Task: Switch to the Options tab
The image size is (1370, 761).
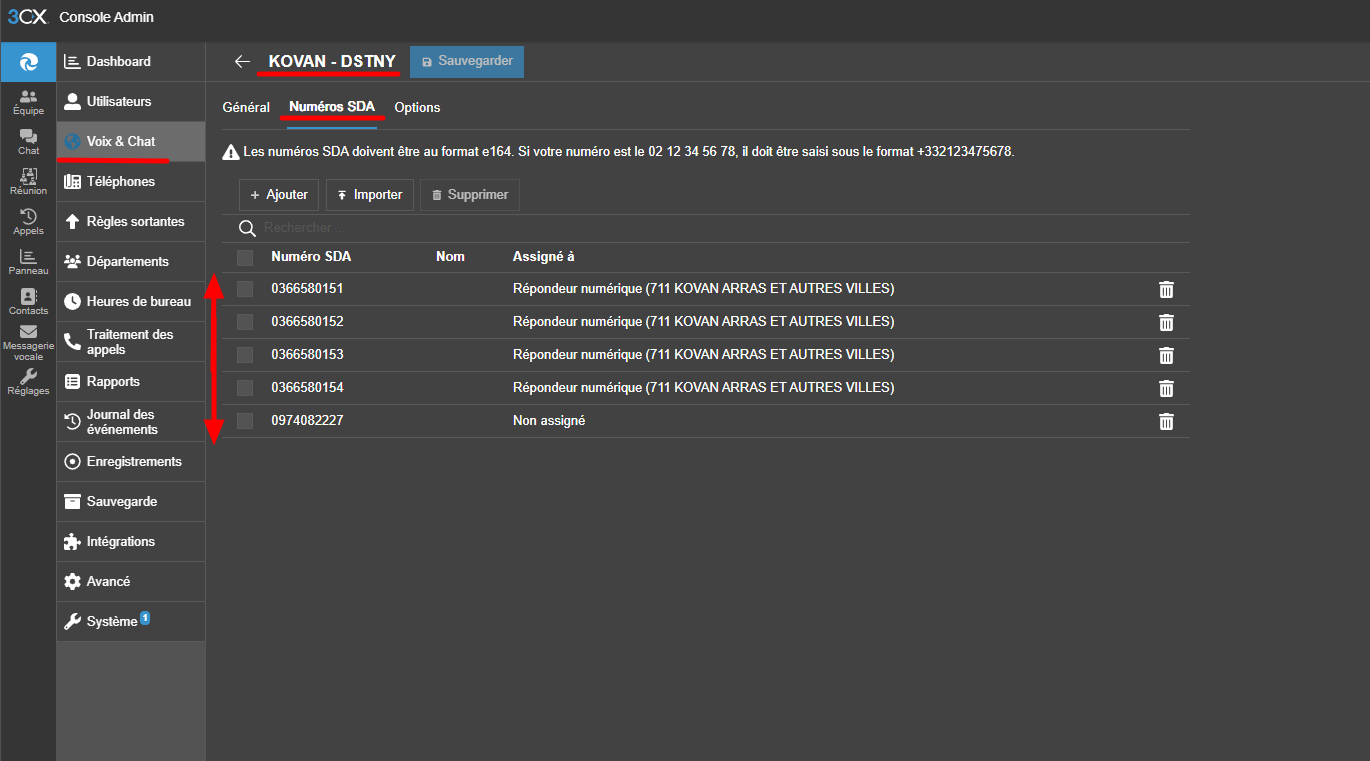Action: tap(417, 108)
